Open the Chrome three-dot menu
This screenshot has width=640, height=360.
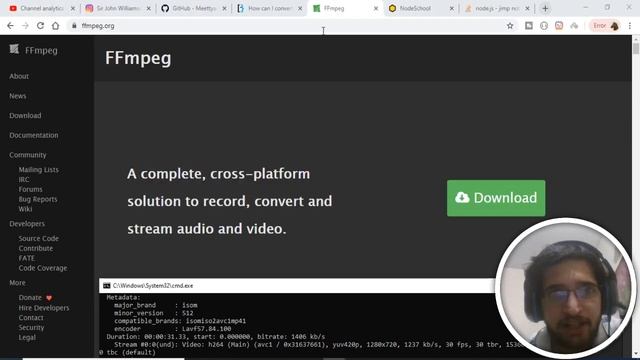(x=630, y=26)
